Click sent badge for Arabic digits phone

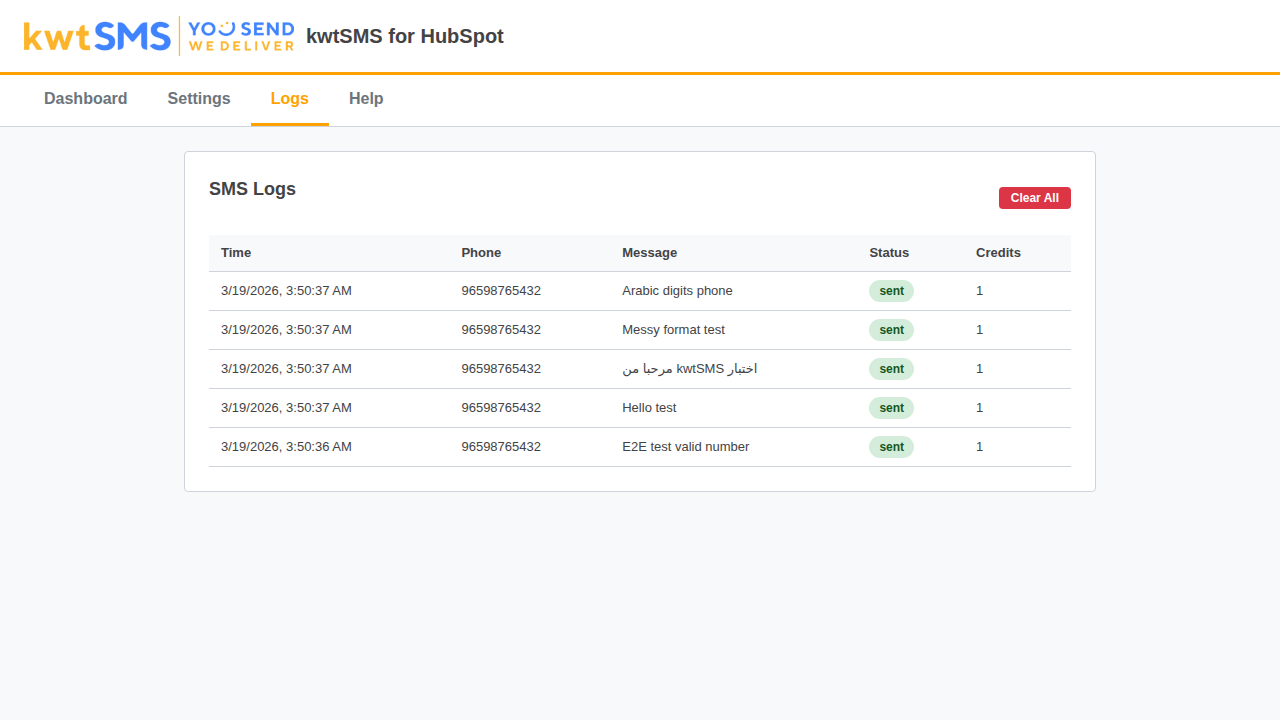(891, 291)
